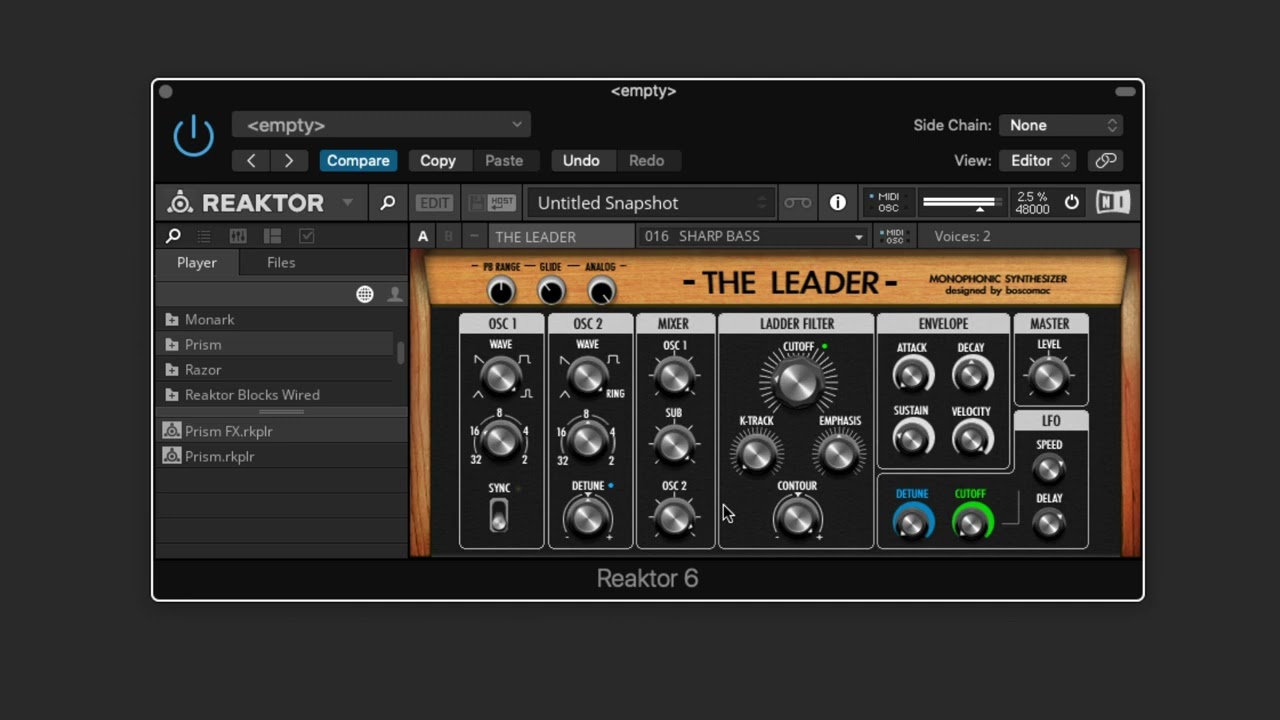Click the Ladder Filter CUTOFF knob
Image resolution: width=1280 pixels, height=720 pixels.
(x=797, y=381)
